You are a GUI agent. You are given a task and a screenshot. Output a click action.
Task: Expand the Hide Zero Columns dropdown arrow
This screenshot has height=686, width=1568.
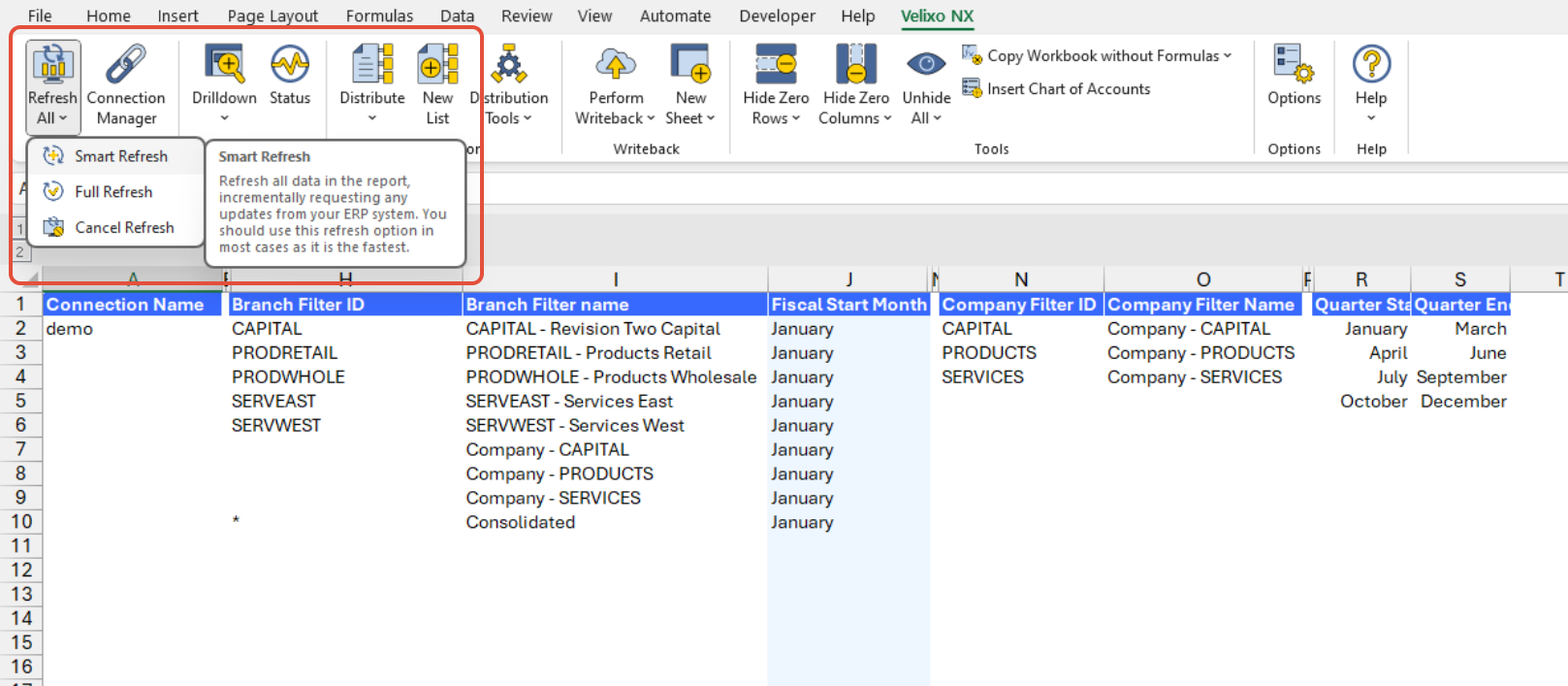(x=887, y=118)
